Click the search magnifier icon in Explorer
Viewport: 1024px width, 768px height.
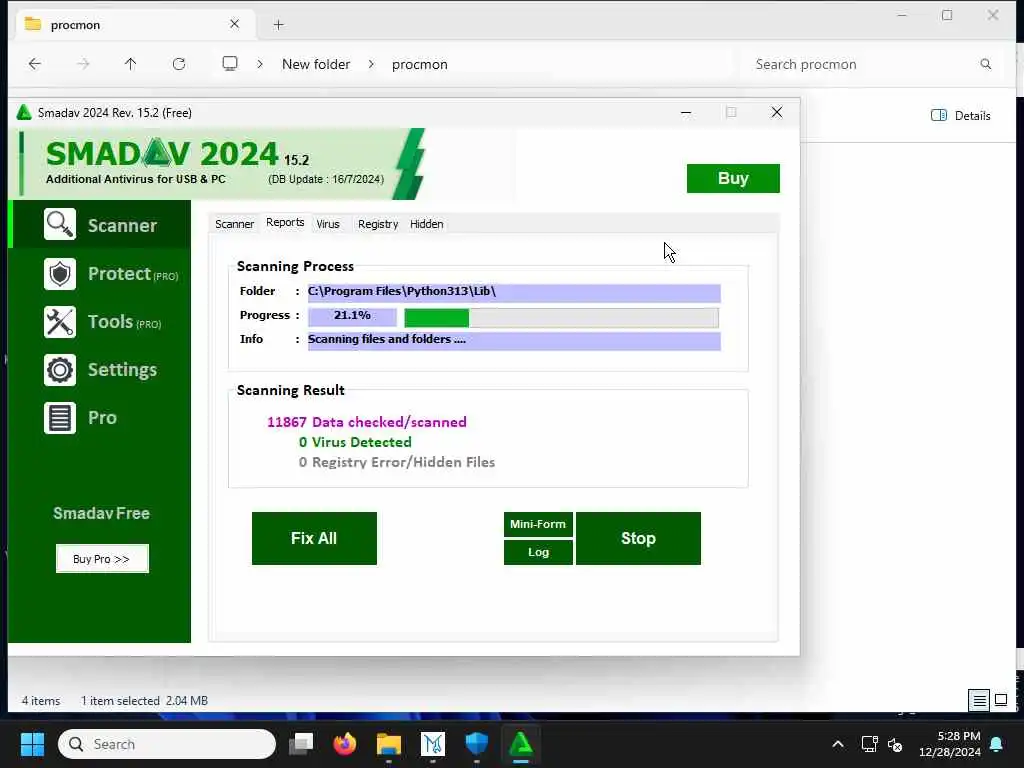985,64
